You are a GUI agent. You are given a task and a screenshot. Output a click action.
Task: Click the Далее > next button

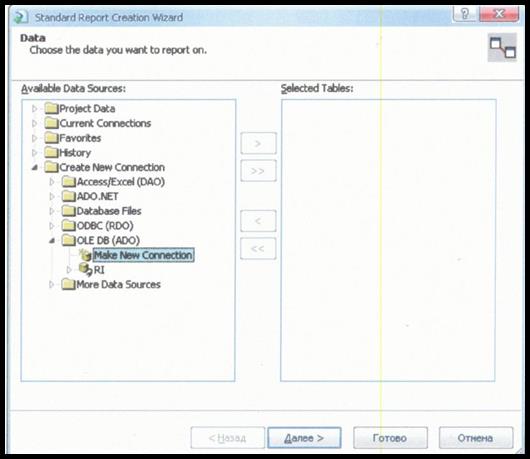tap(304, 438)
